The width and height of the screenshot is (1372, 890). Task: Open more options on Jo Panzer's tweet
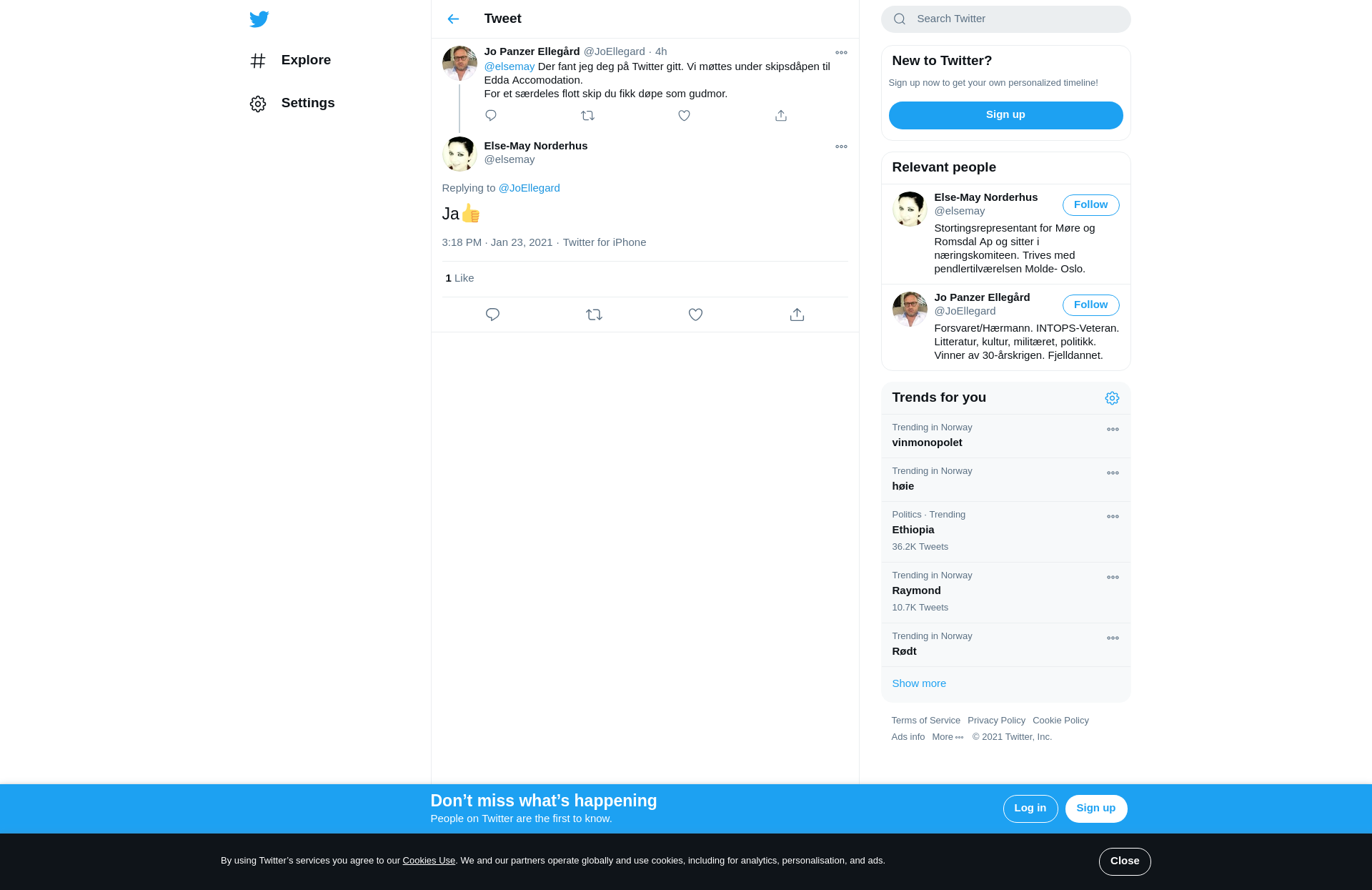[x=841, y=52]
